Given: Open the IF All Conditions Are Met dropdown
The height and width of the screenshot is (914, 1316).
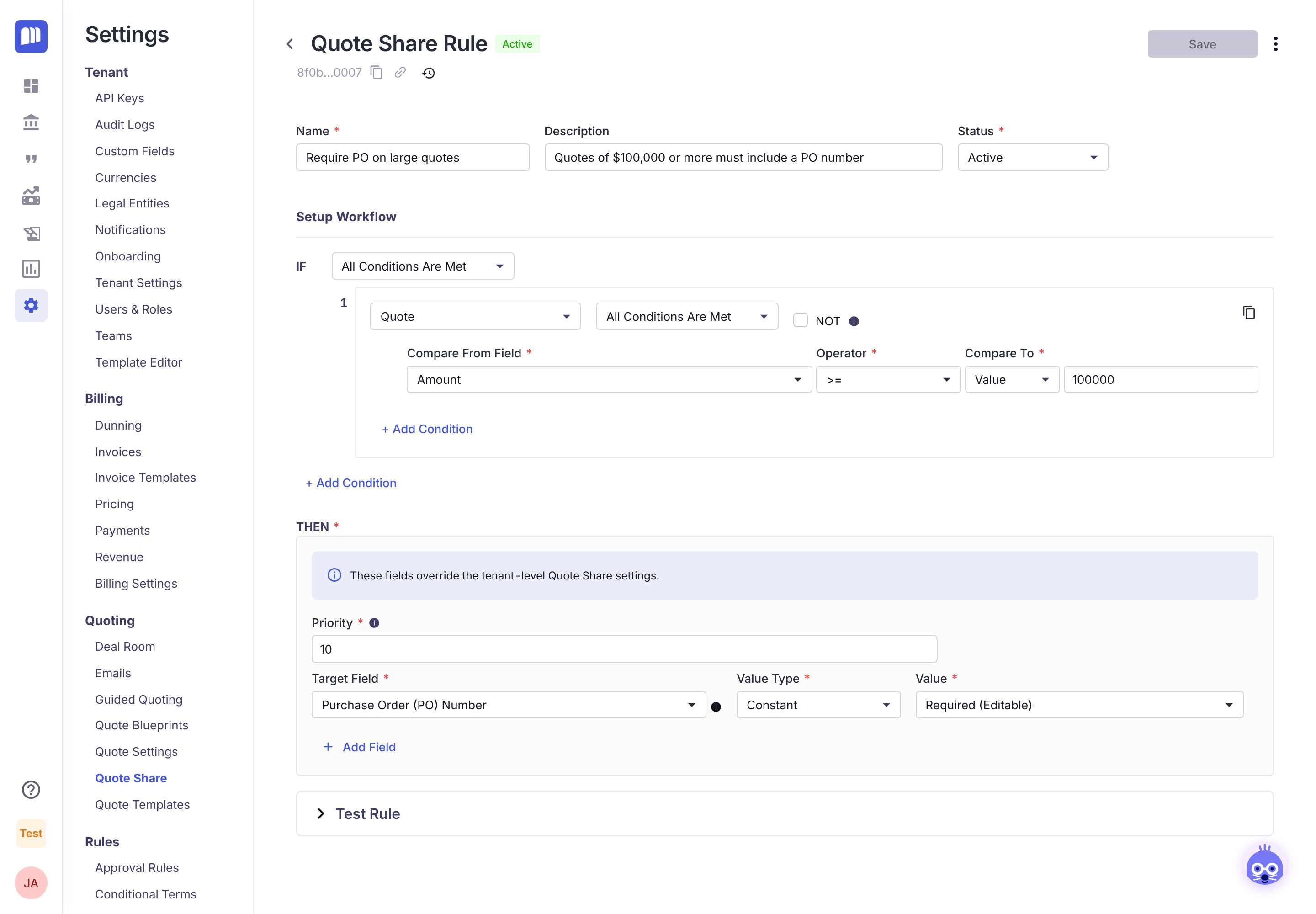Looking at the screenshot, I should pos(423,266).
